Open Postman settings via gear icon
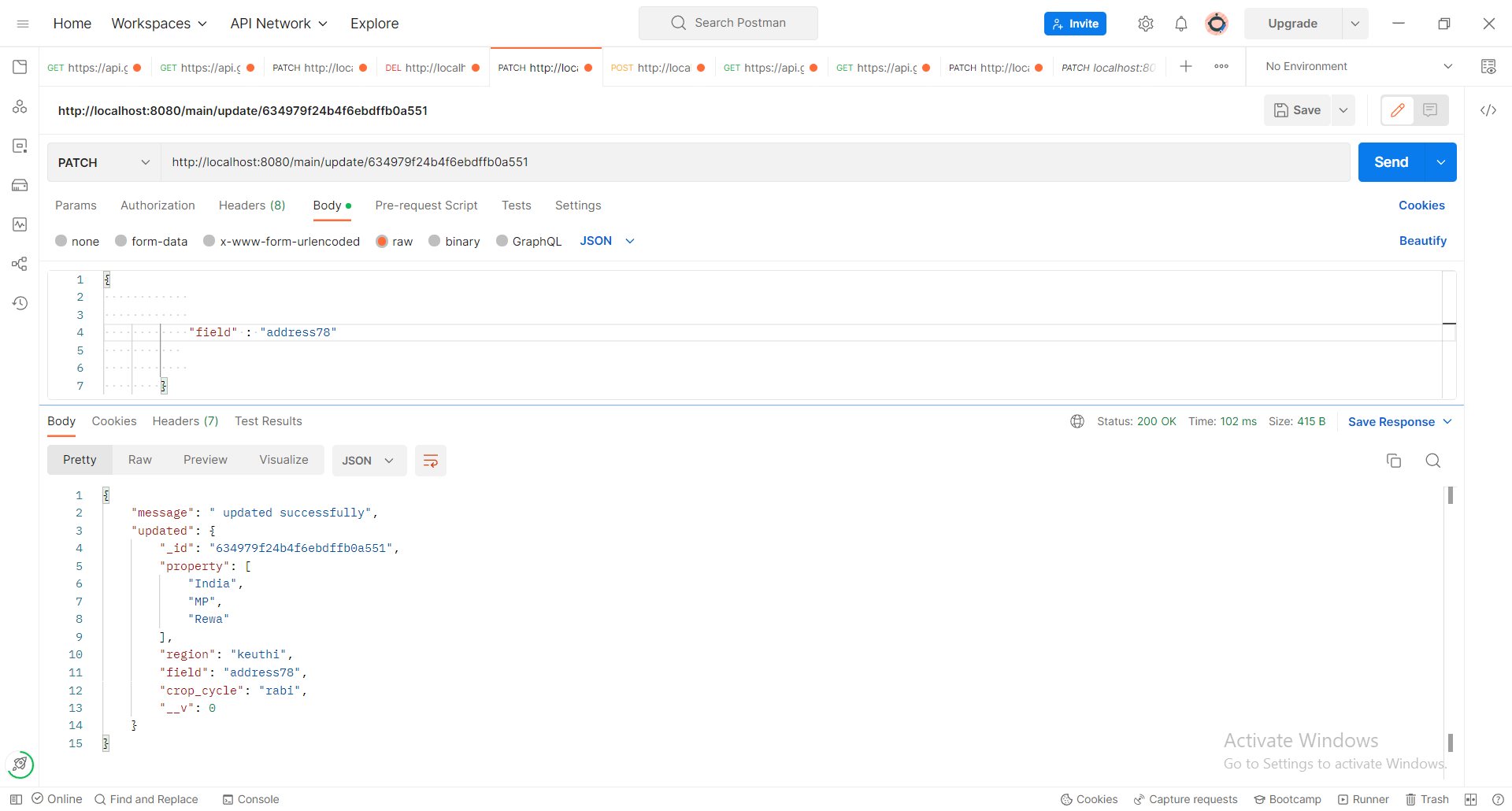The height and width of the screenshot is (811, 1512). coord(1146,24)
